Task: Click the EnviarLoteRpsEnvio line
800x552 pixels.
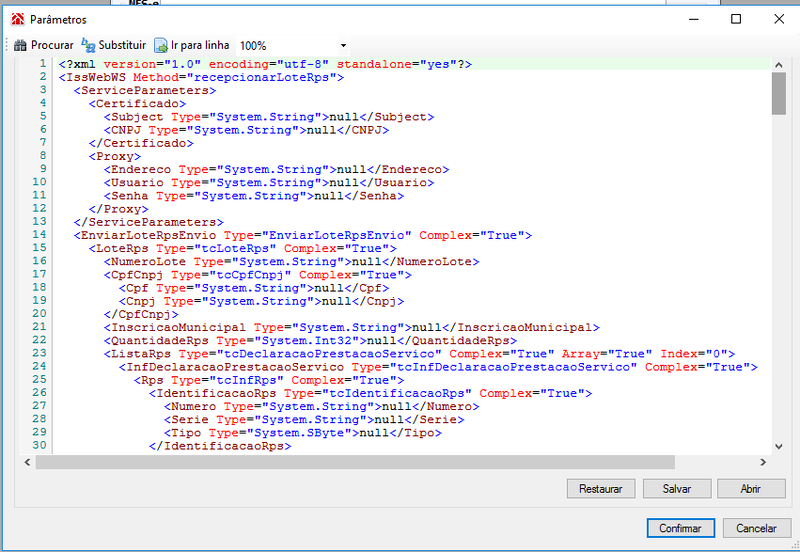Action: [x=303, y=235]
